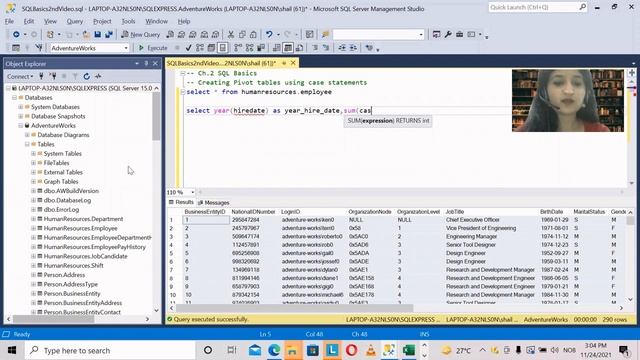This screenshot has width=640, height=360.
Task: Open Excel from taskbar
Action: pos(408,350)
